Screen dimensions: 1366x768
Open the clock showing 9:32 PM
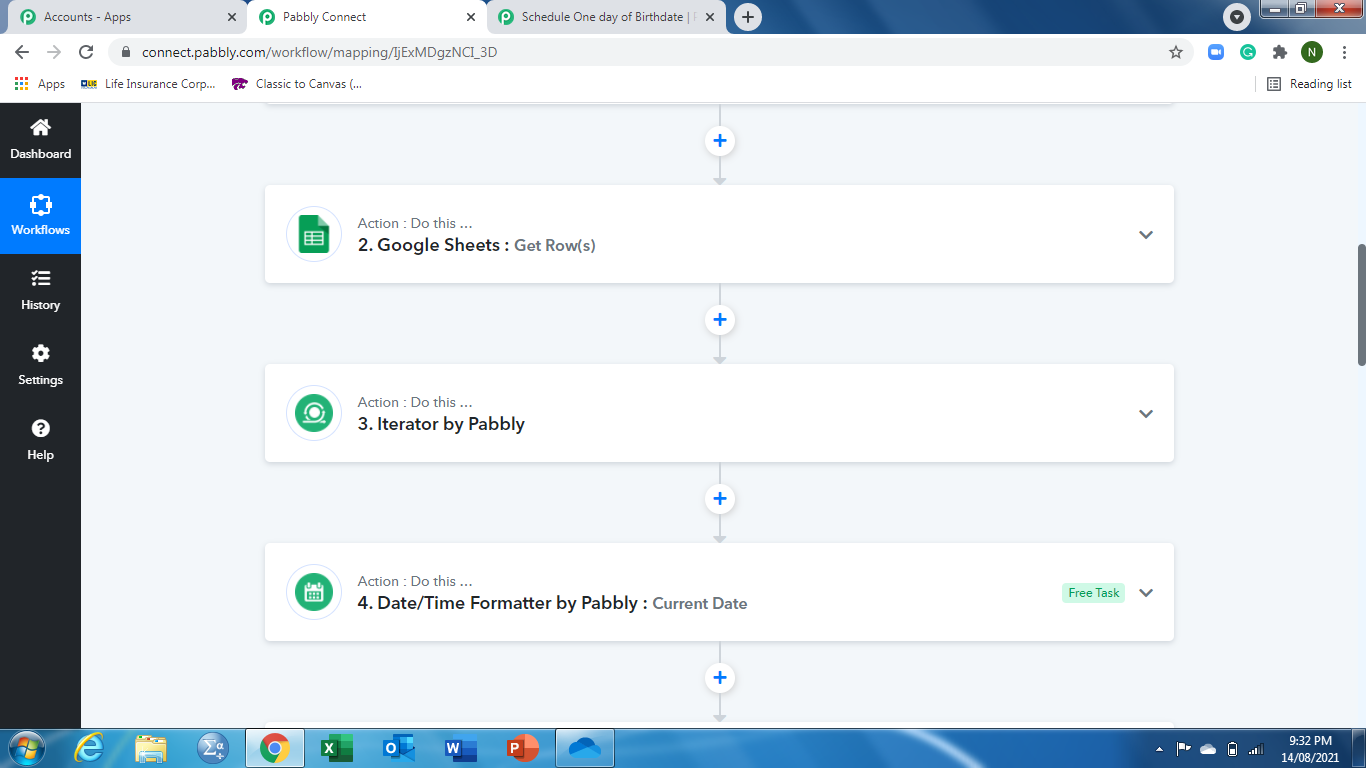click(x=1310, y=749)
